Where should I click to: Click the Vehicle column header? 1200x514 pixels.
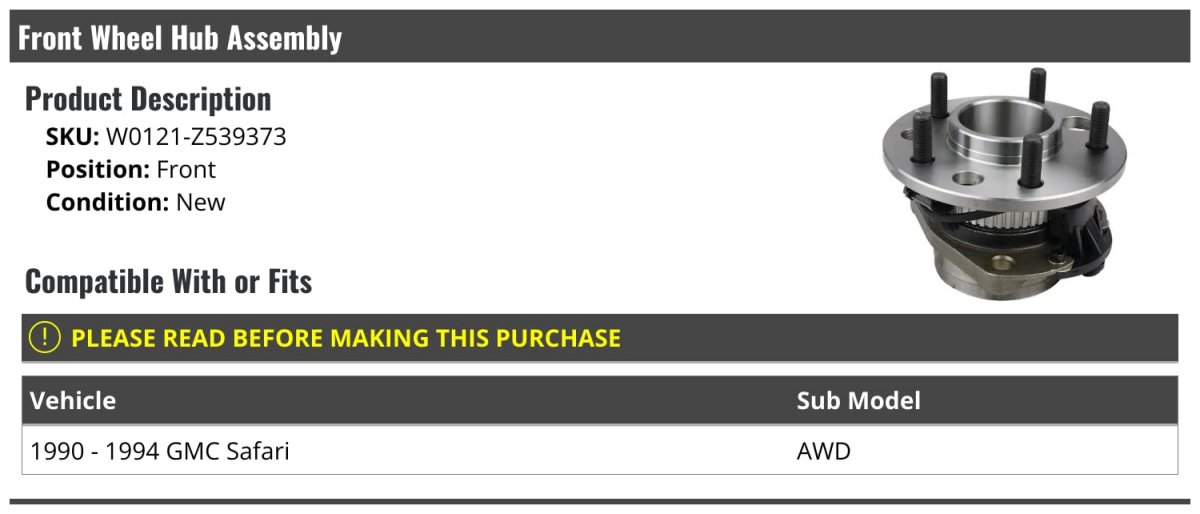tap(73, 401)
